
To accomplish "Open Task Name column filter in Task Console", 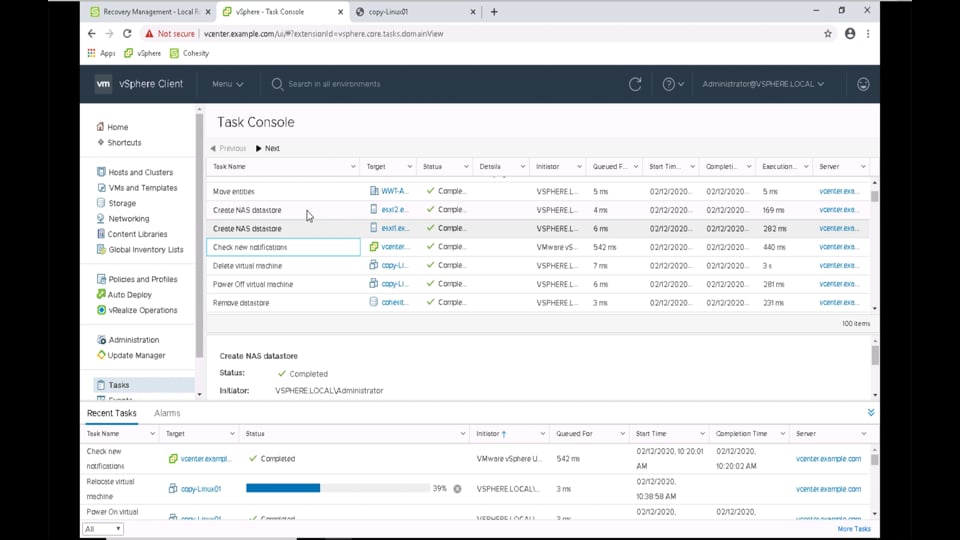I will 353,167.
